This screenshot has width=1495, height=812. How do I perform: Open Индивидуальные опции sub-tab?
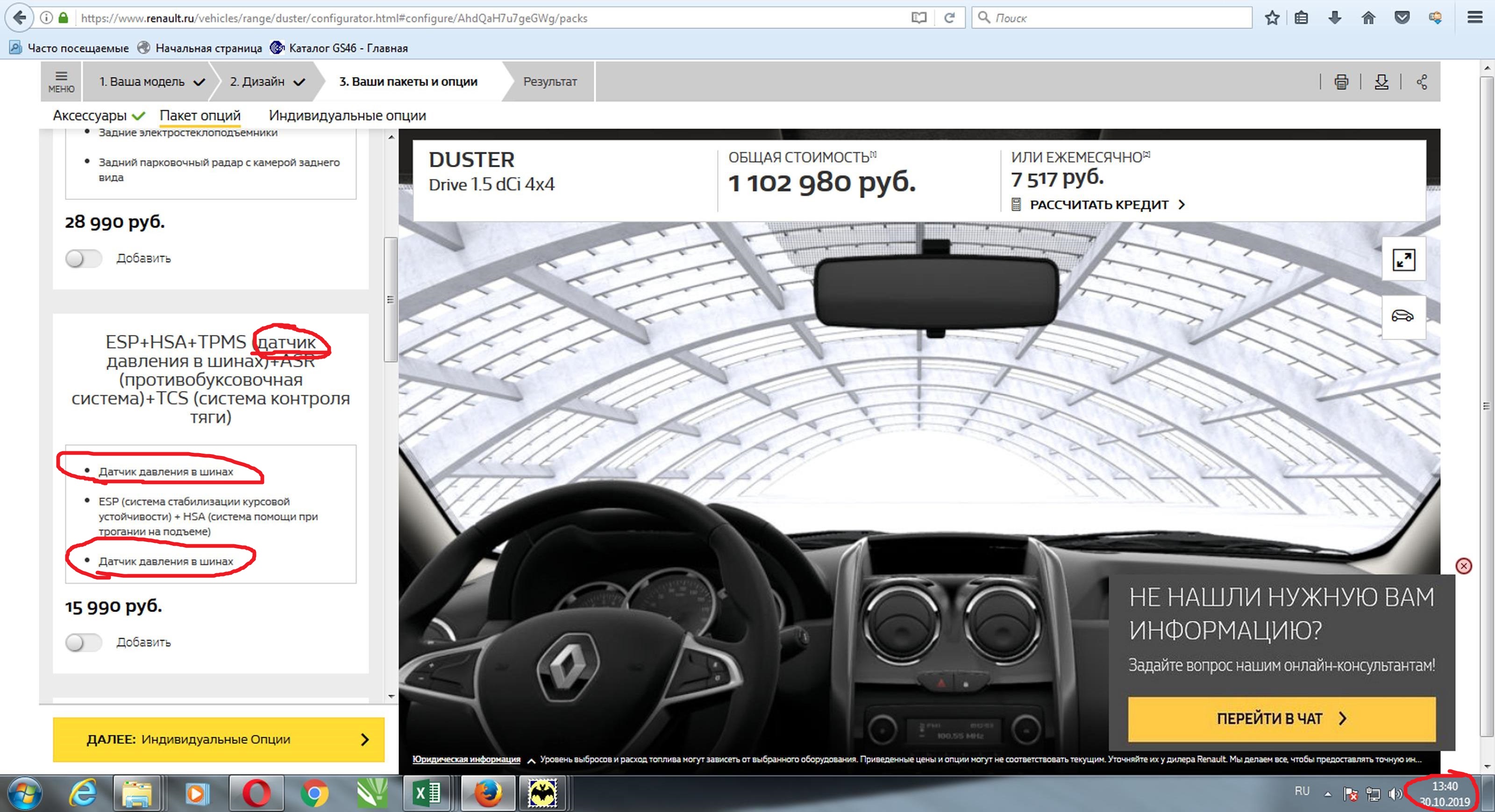(x=347, y=115)
